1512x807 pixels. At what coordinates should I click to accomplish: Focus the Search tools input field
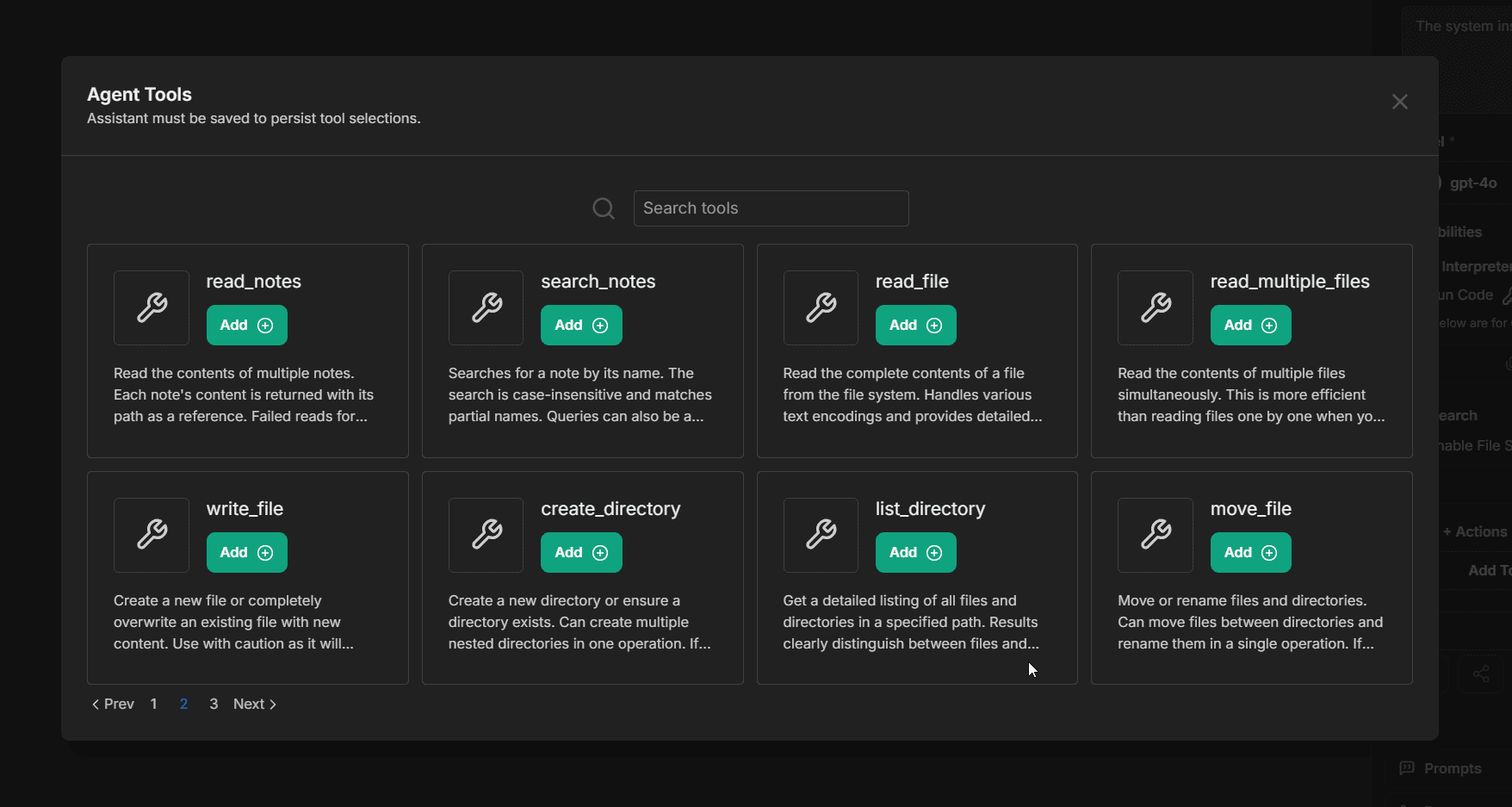pos(771,208)
